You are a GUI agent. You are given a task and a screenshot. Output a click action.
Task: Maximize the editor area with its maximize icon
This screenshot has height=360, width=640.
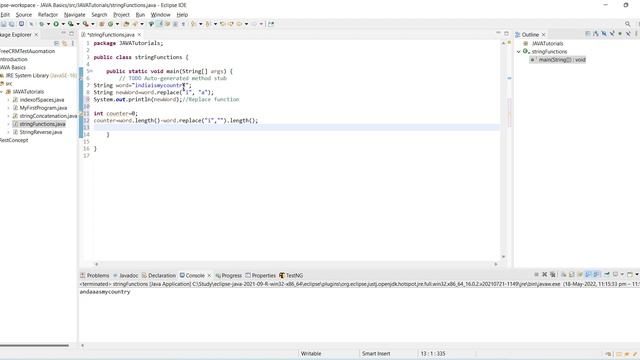507,33
